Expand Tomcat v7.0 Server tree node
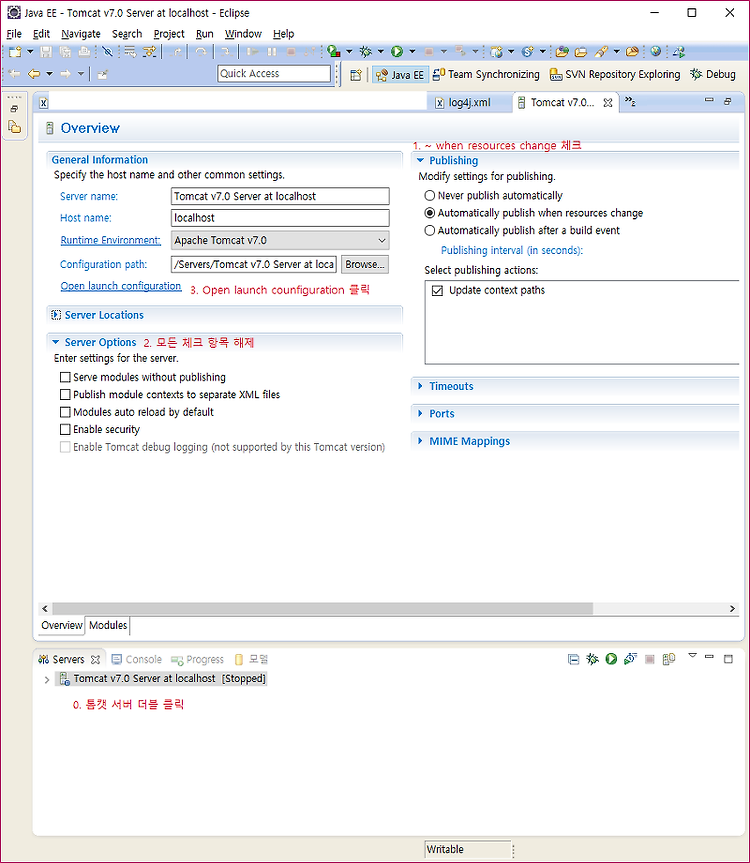This screenshot has height=863, width=750. [47, 680]
